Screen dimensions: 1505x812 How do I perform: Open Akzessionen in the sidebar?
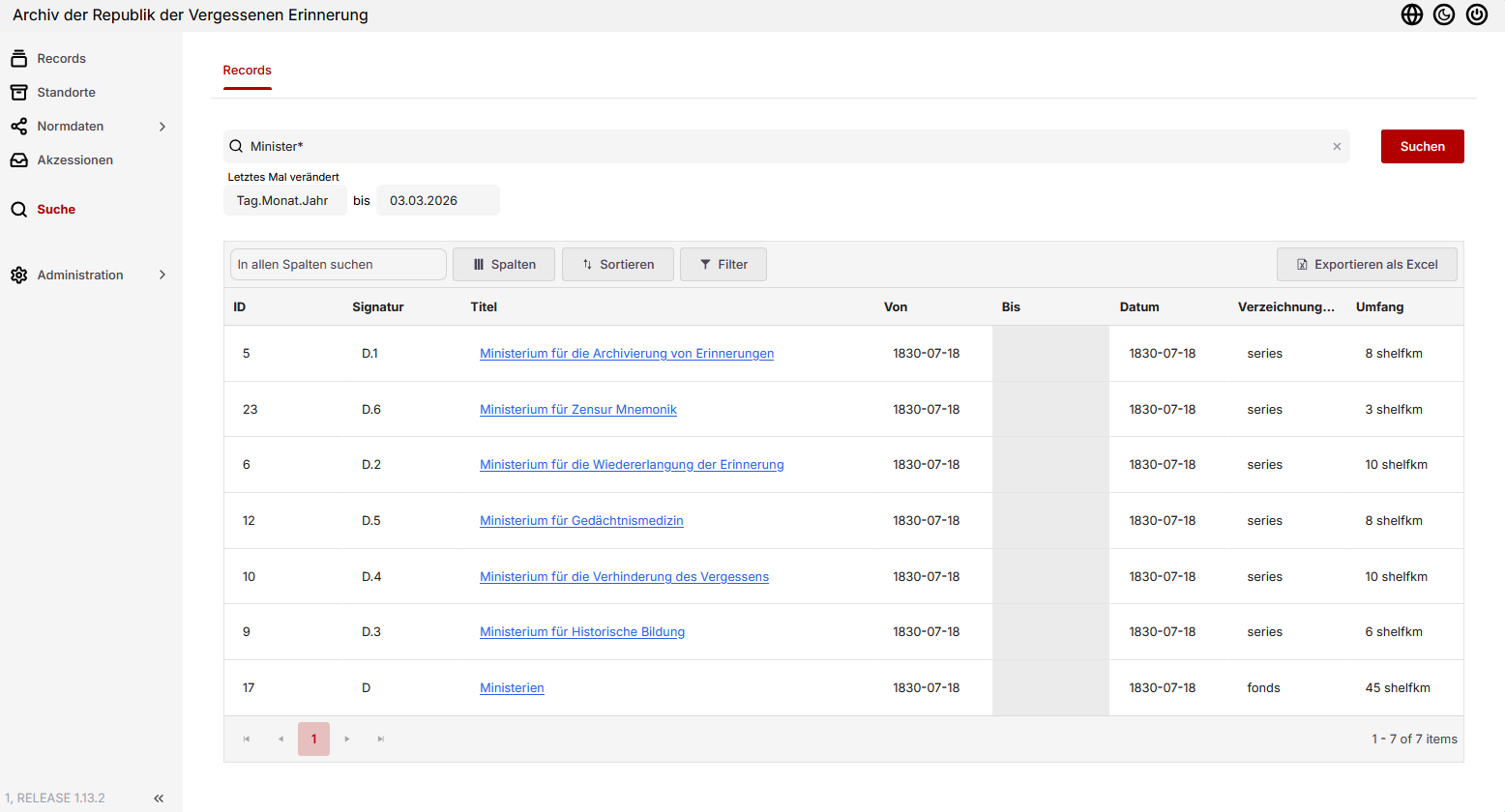(x=74, y=160)
